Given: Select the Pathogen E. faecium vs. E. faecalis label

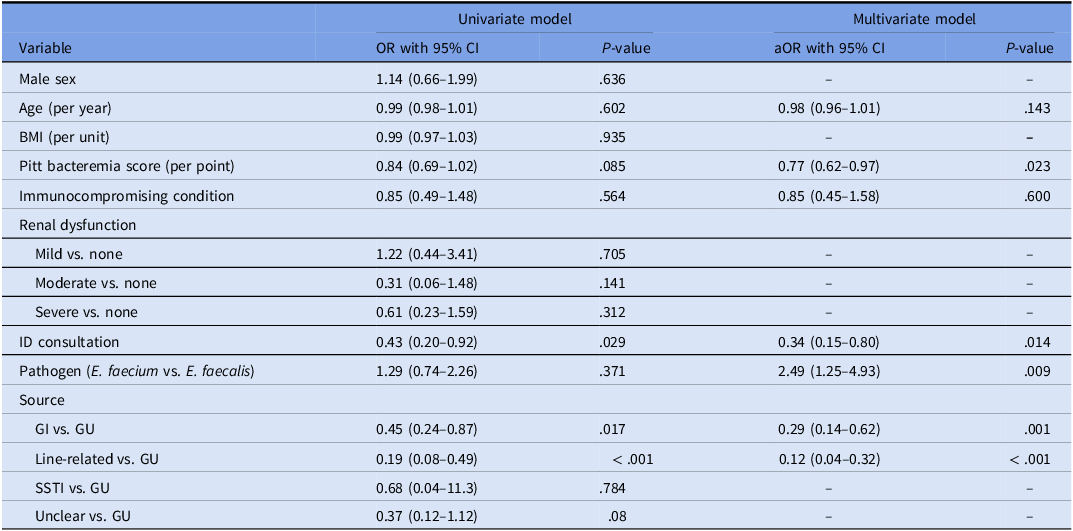Looking at the screenshot, I should (x=138, y=371).
